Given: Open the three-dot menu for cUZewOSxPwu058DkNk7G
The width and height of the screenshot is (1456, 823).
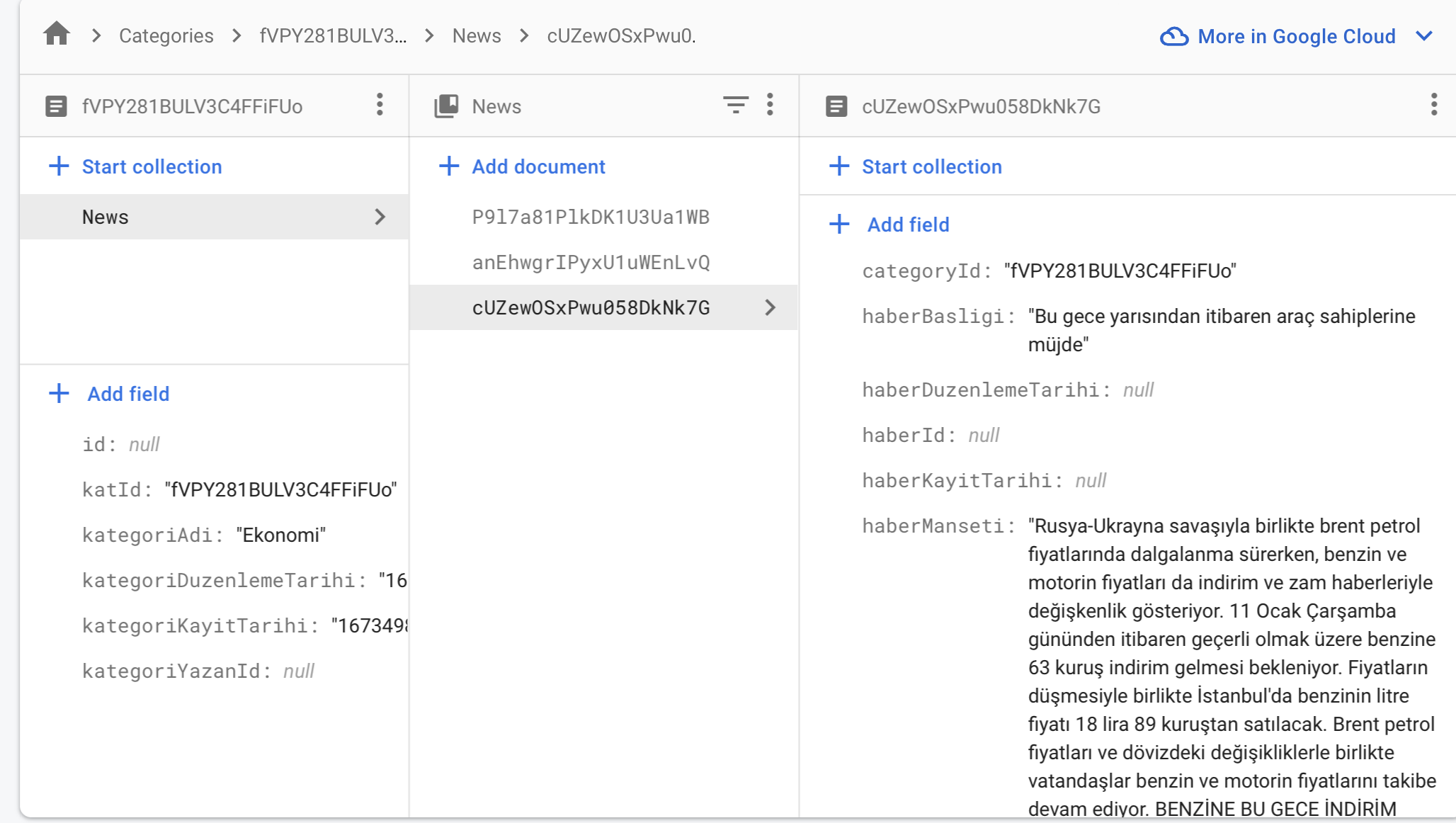Looking at the screenshot, I should pos(1434,105).
